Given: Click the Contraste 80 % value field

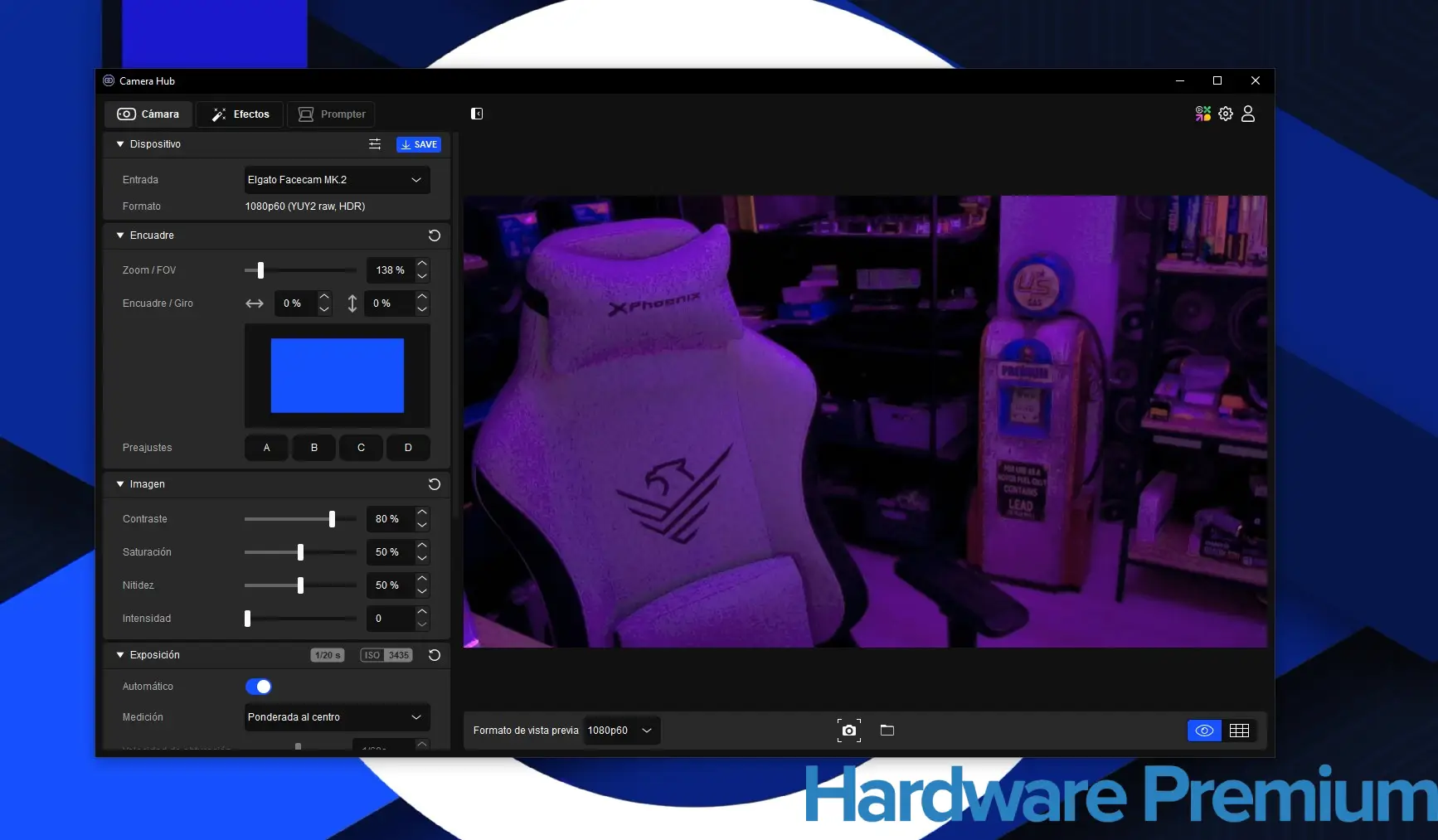Looking at the screenshot, I should 390,519.
